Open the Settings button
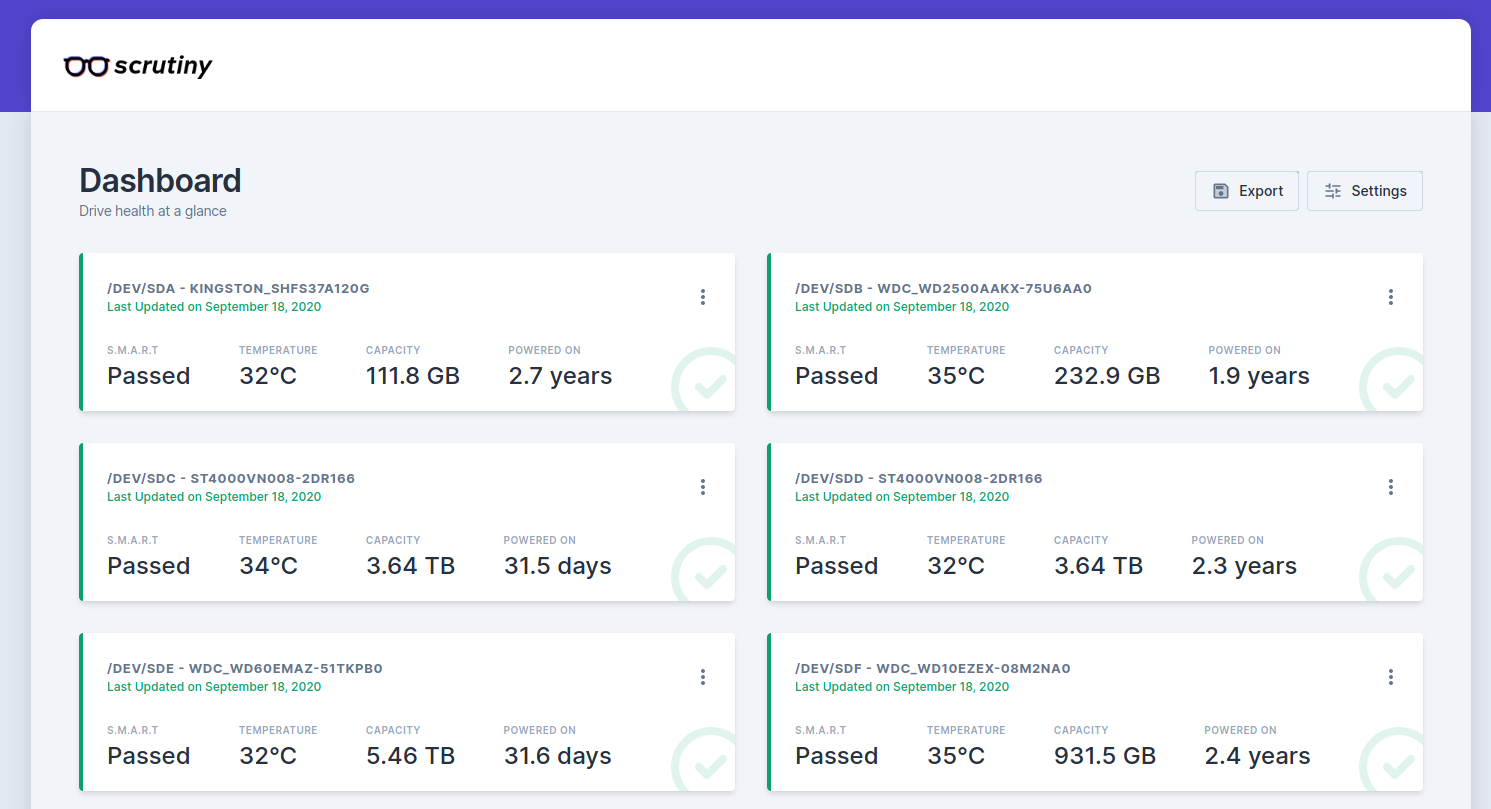The height and width of the screenshot is (809, 1491). point(1365,191)
